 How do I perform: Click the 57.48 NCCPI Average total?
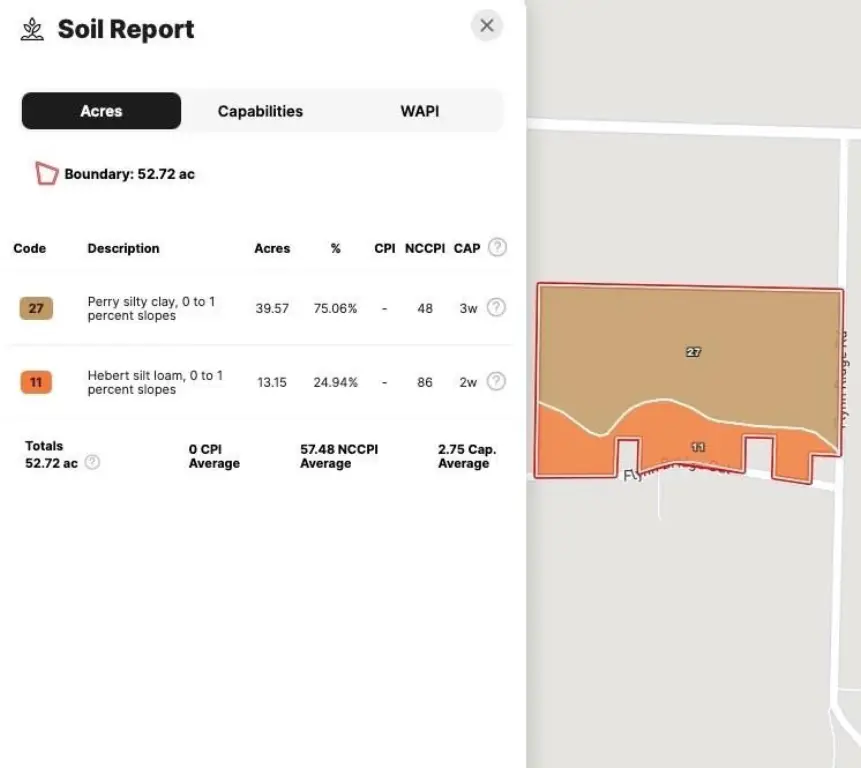339,456
